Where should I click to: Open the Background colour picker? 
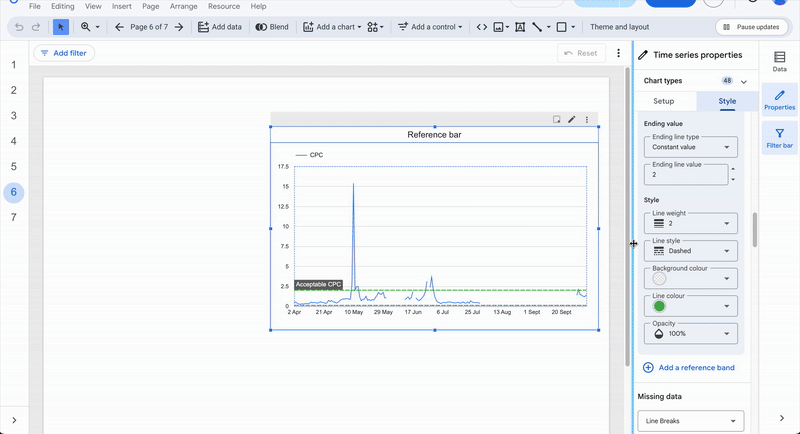(690, 278)
